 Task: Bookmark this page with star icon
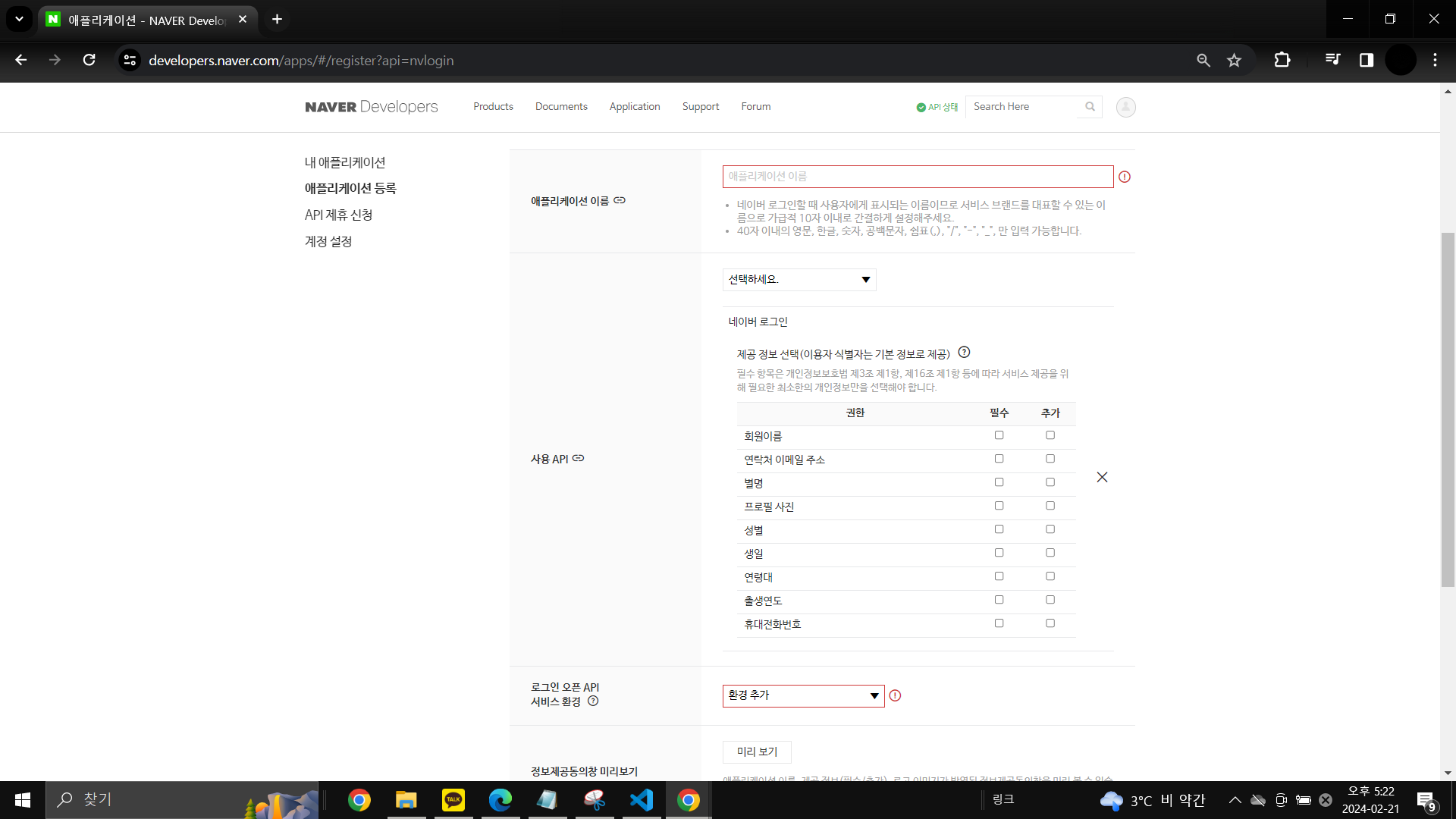[1234, 61]
